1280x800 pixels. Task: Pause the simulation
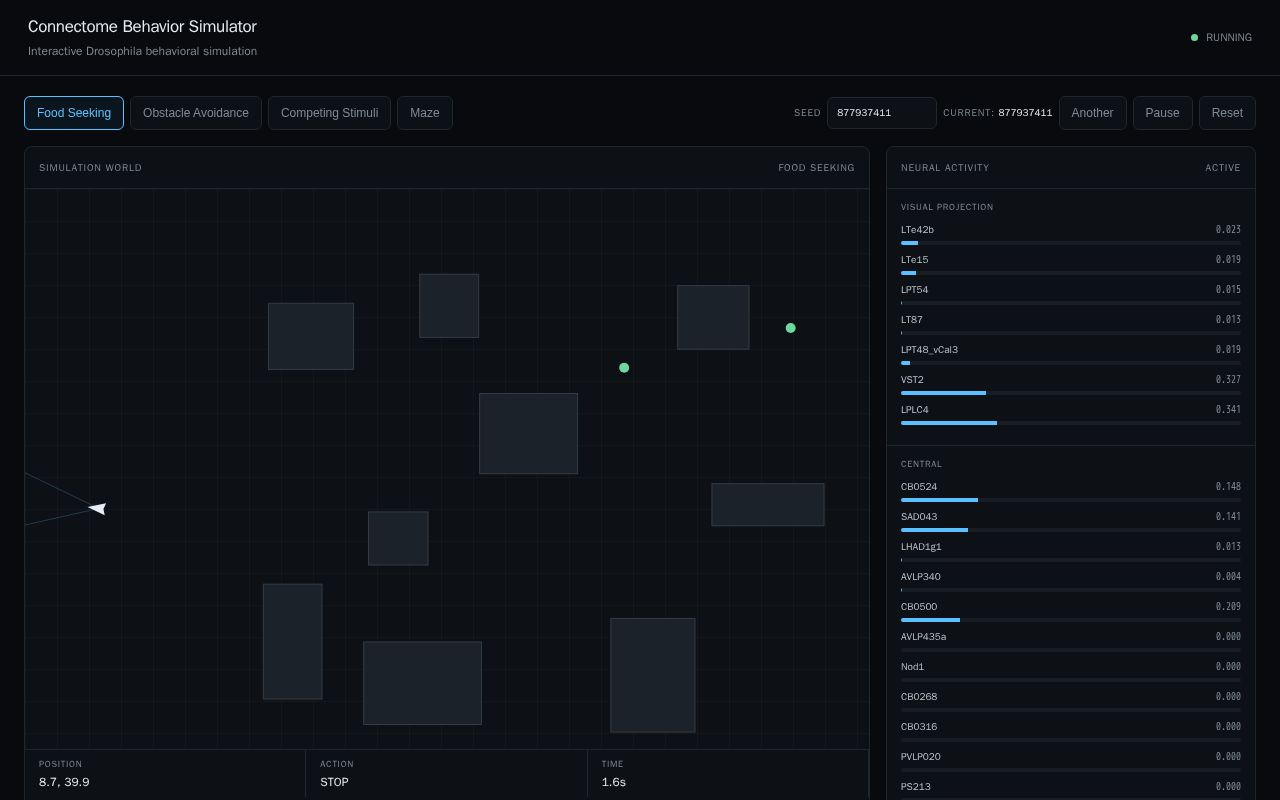1162,113
